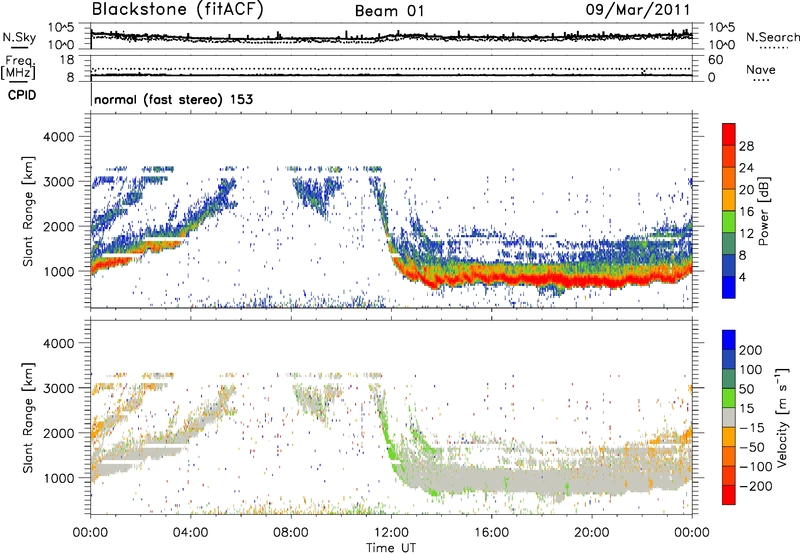
Task: Click the '16:00' time tick label
Action: [491, 533]
